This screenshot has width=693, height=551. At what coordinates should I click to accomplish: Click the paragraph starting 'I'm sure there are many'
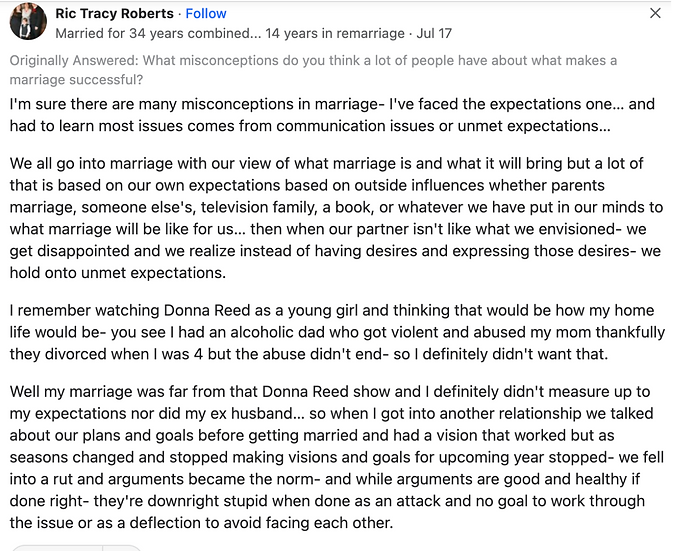pos(332,115)
